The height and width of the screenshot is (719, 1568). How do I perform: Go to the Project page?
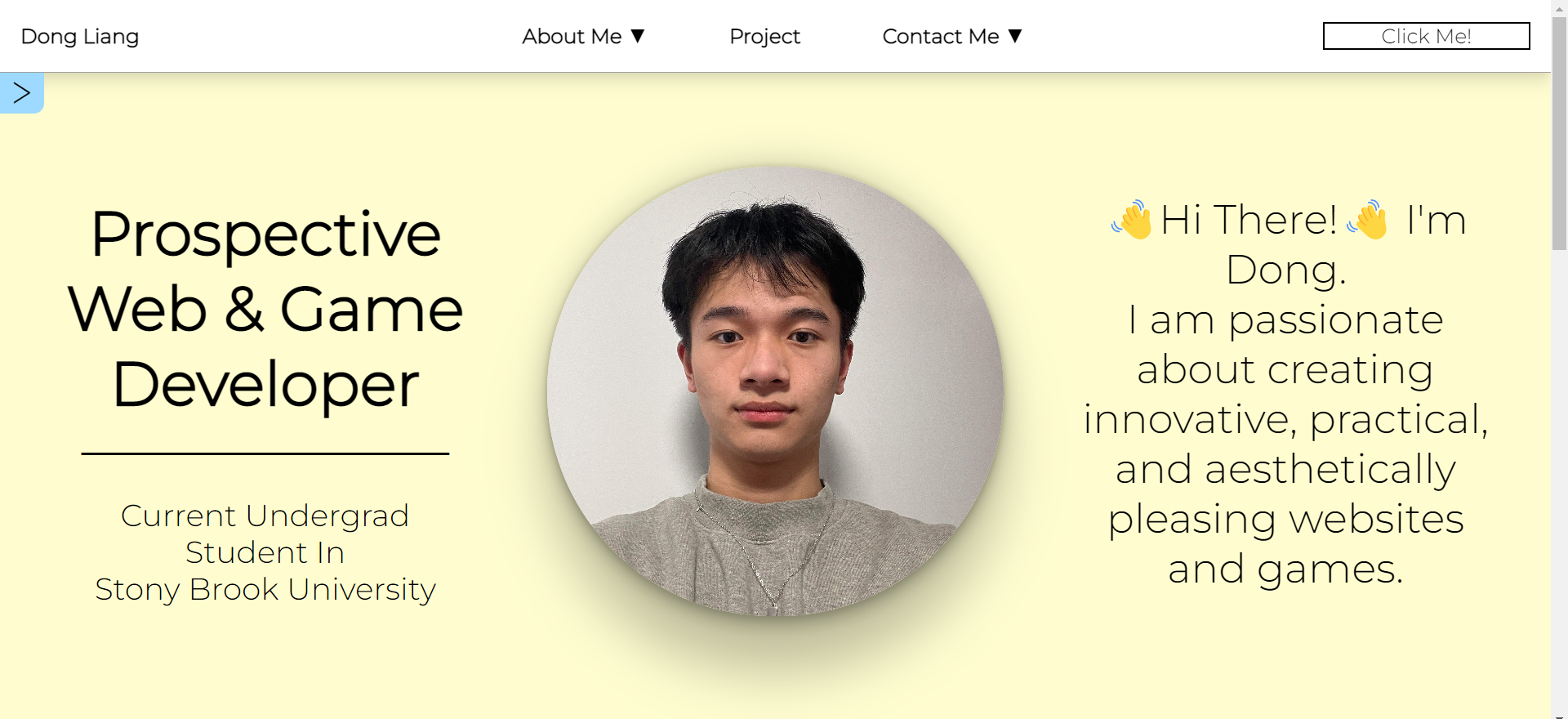(x=764, y=37)
